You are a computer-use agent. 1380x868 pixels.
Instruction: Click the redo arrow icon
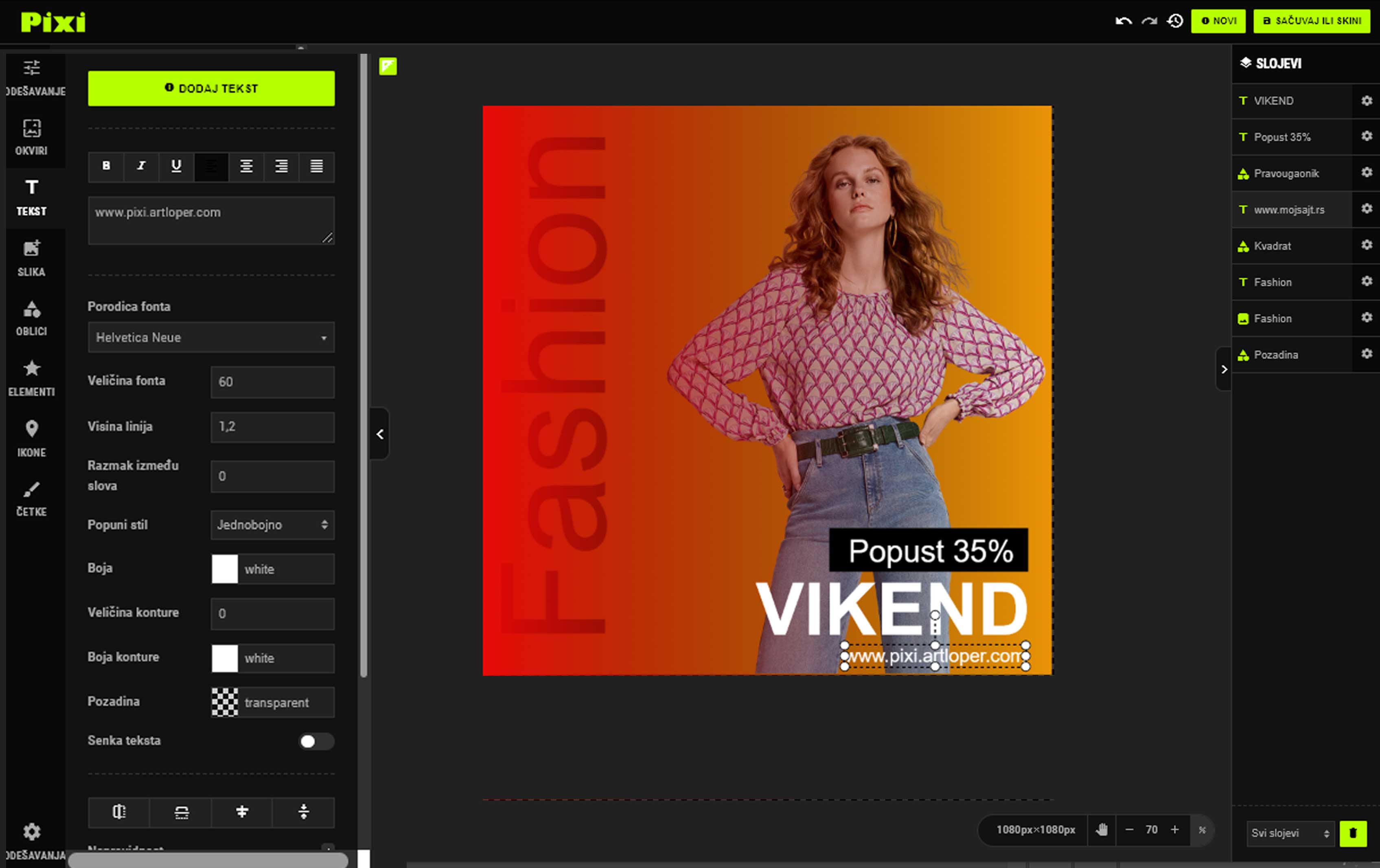pyautogui.click(x=1149, y=21)
